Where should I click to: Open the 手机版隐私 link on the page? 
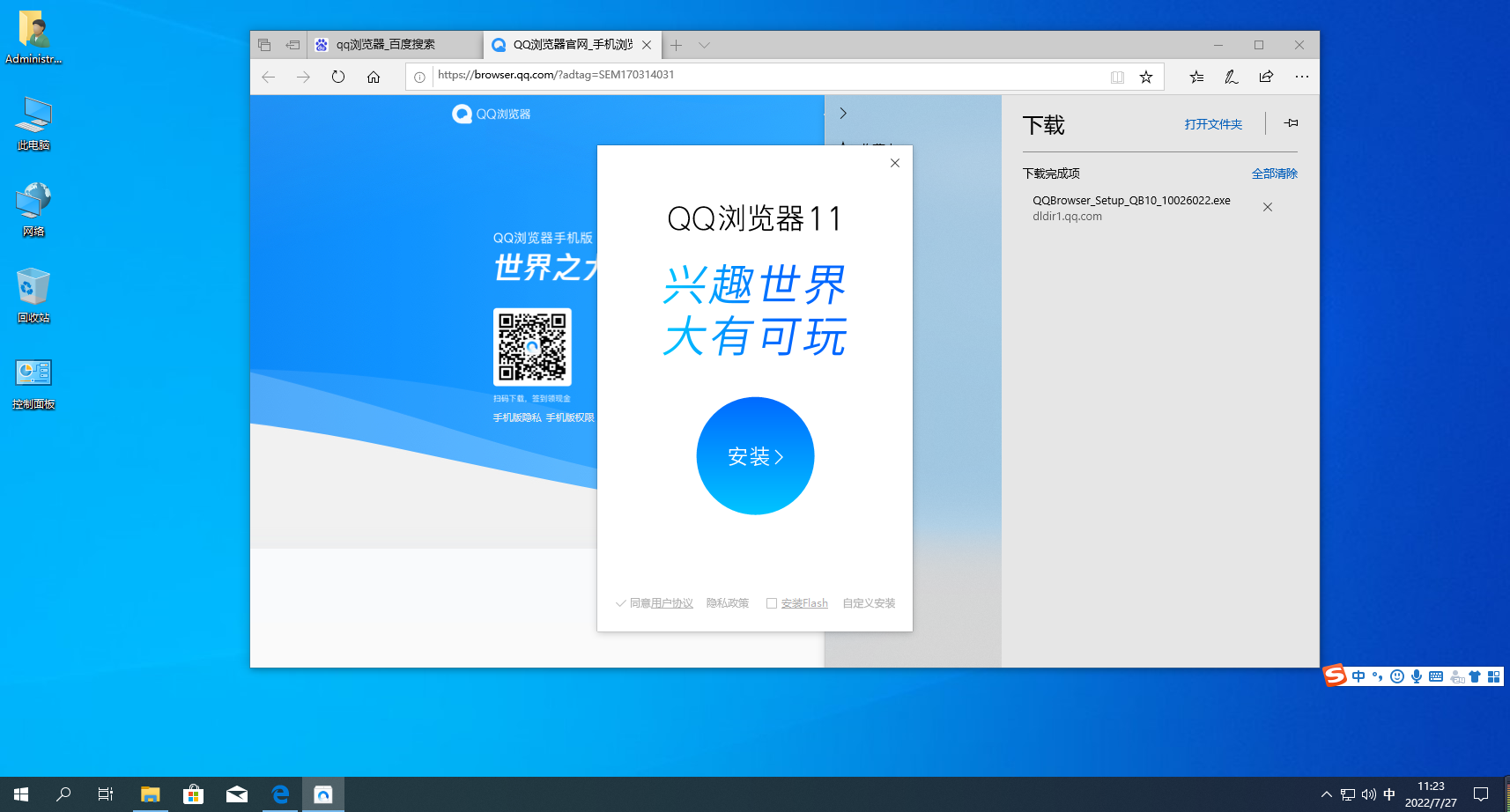(x=517, y=417)
